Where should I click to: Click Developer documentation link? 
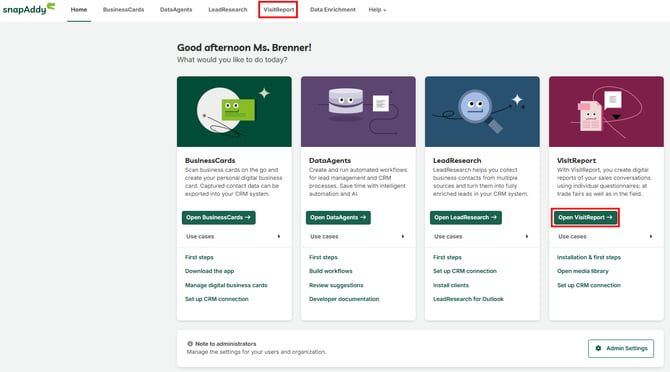coord(344,299)
